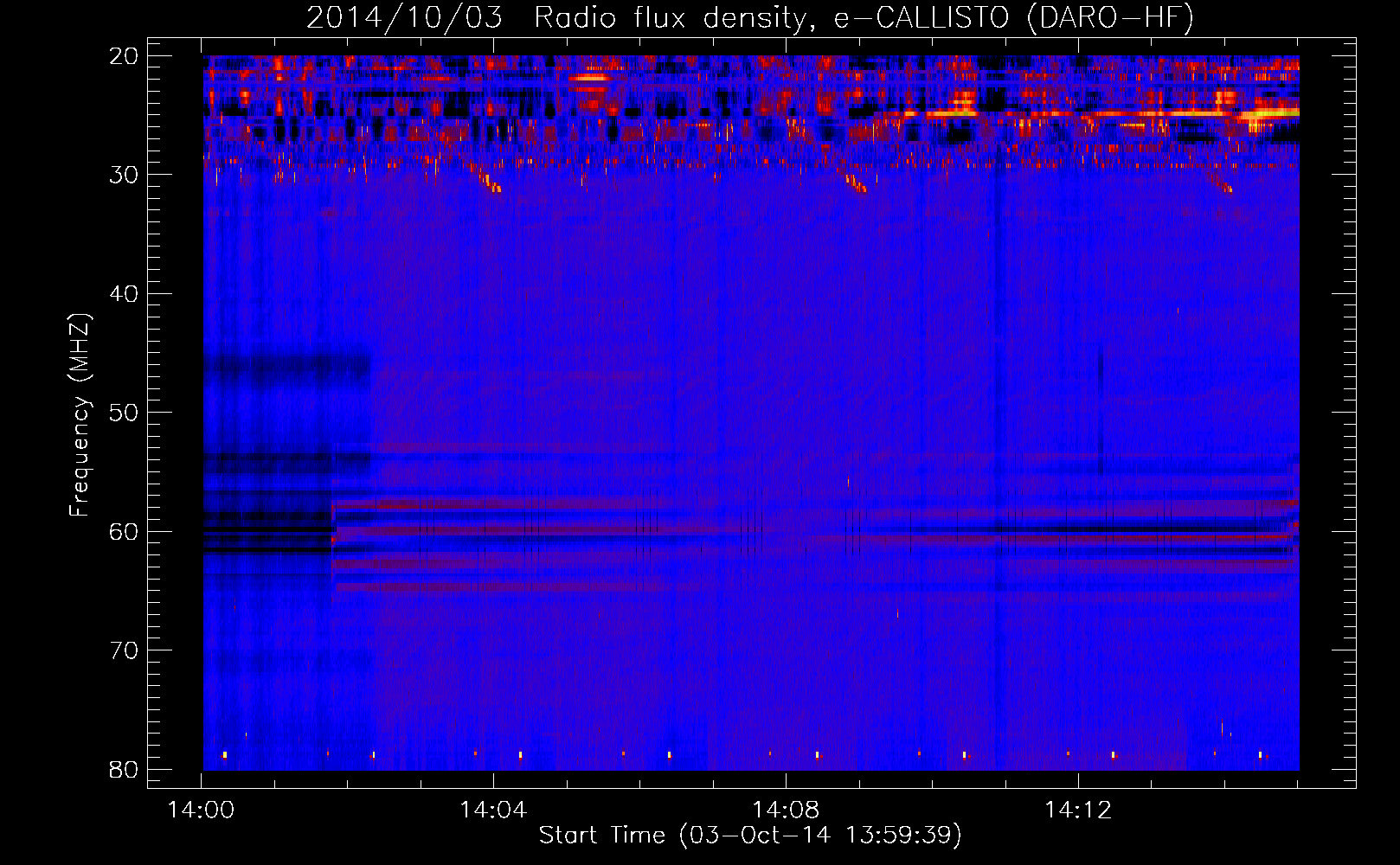Click the frequency label 60
The height and width of the screenshot is (865, 1400).
pos(125,532)
